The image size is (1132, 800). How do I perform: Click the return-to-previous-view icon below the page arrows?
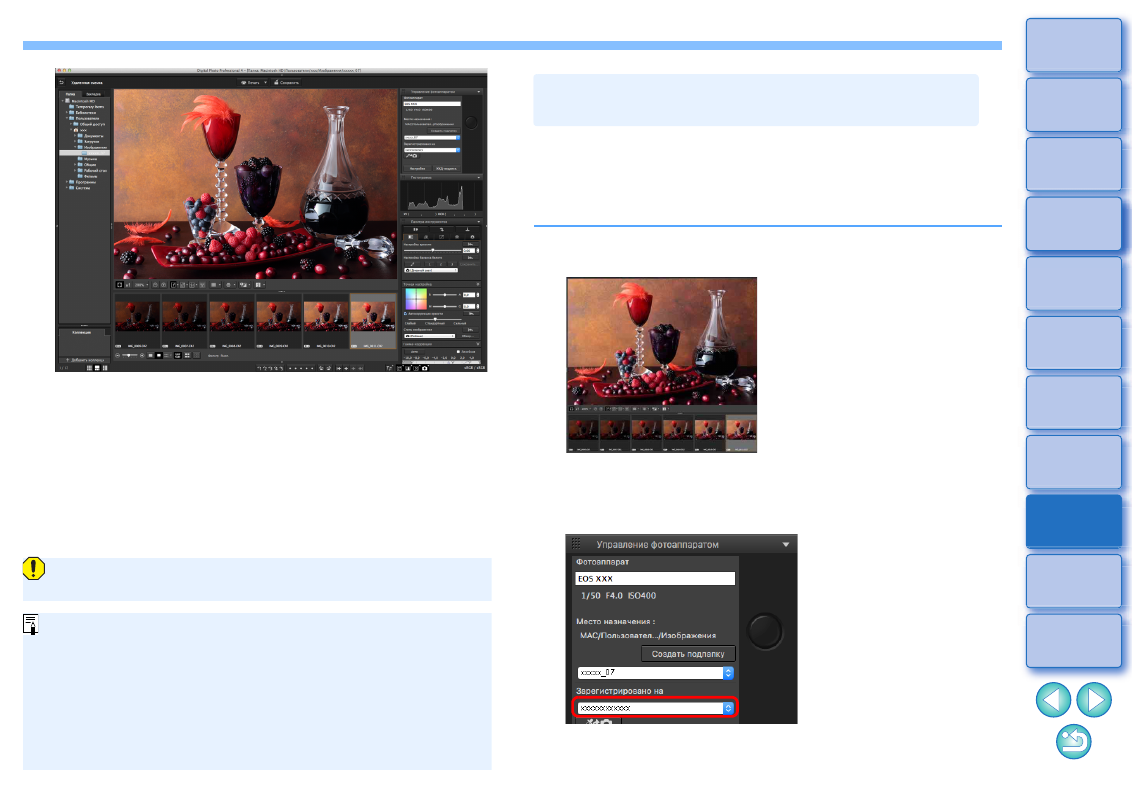click(x=1074, y=742)
